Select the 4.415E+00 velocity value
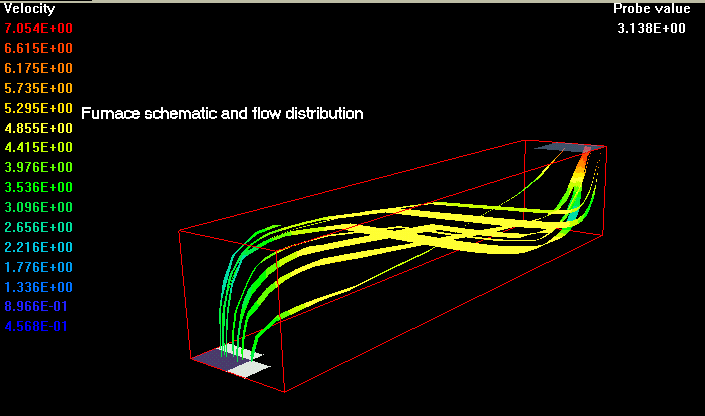Viewport: 705px width, 416px height. pos(38,148)
